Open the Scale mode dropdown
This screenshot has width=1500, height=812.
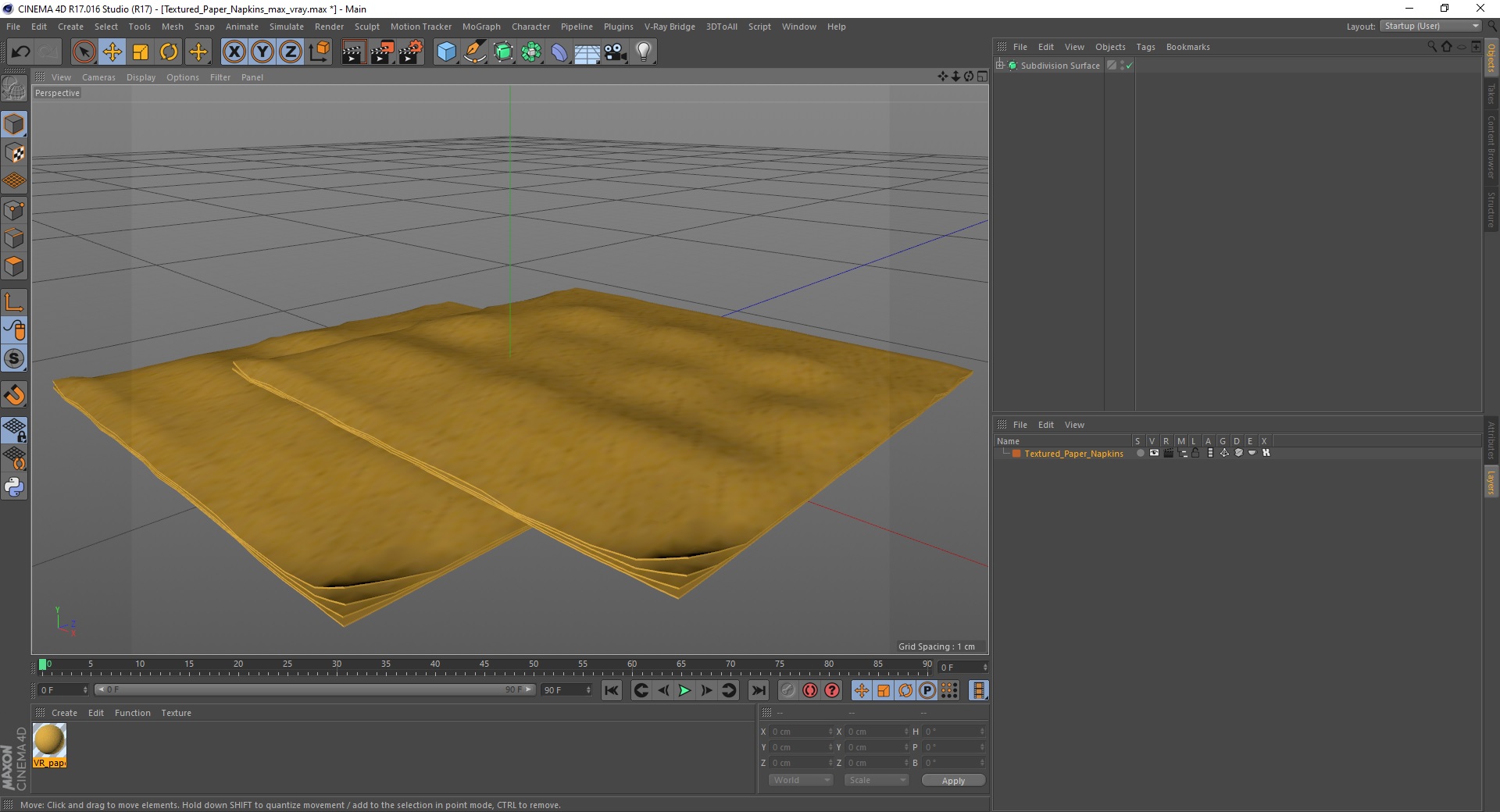point(877,780)
